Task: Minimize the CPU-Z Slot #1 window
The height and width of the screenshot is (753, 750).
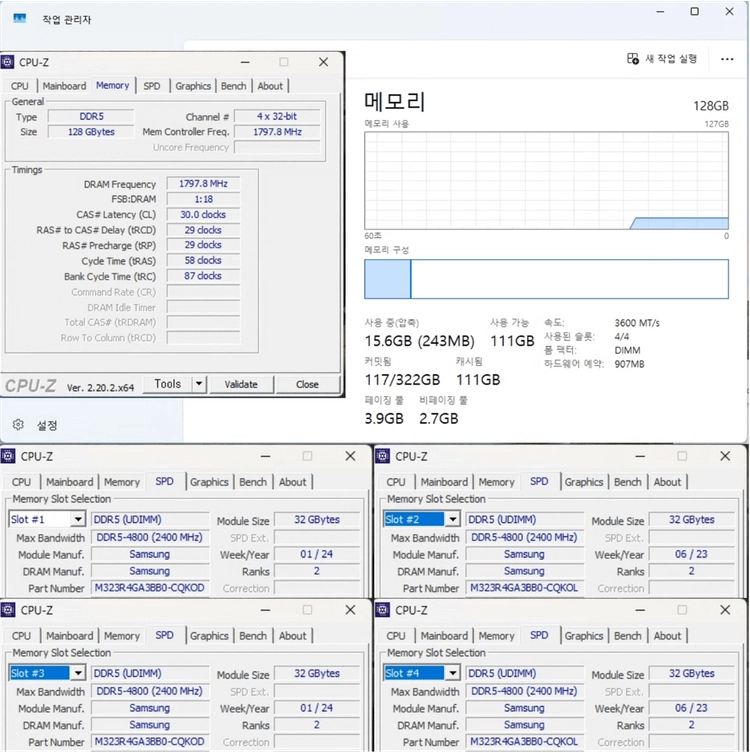Action: (x=266, y=456)
